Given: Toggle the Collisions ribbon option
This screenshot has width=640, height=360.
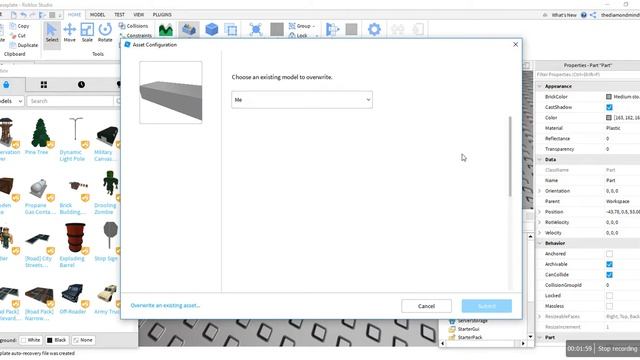Looking at the screenshot, I should tap(133, 26).
